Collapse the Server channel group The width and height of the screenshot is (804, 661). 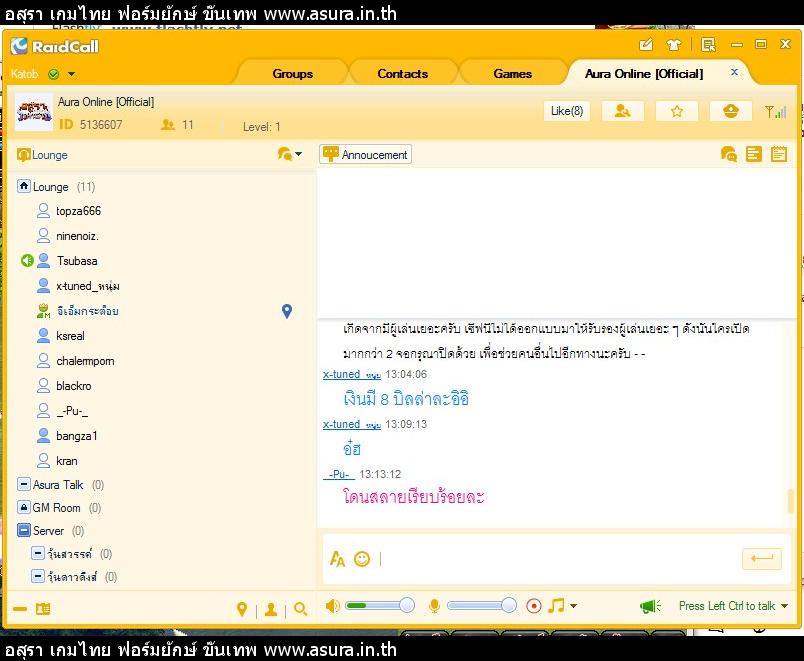coord(24,530)
